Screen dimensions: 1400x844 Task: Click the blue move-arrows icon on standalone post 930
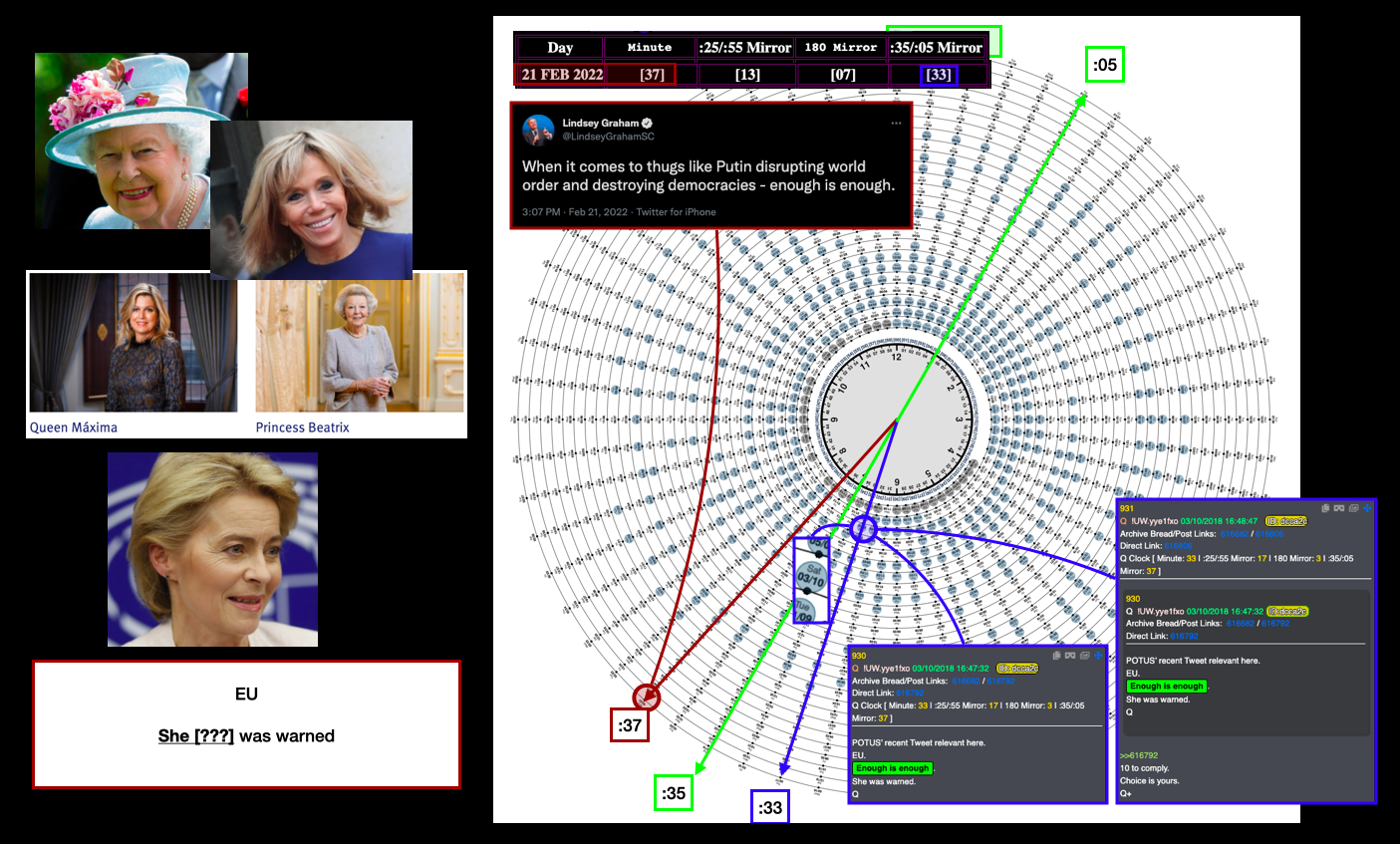click(x=1099, y=656)
